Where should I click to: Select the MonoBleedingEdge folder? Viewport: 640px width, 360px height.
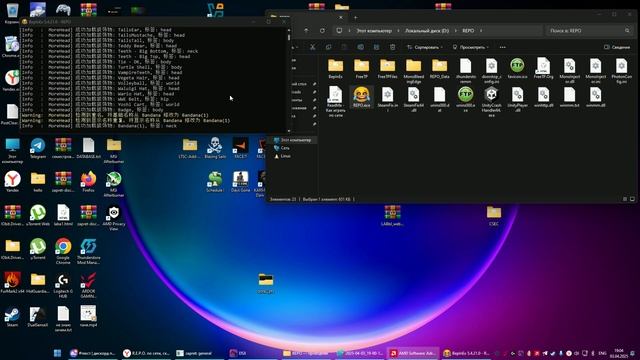click(413, 70)
